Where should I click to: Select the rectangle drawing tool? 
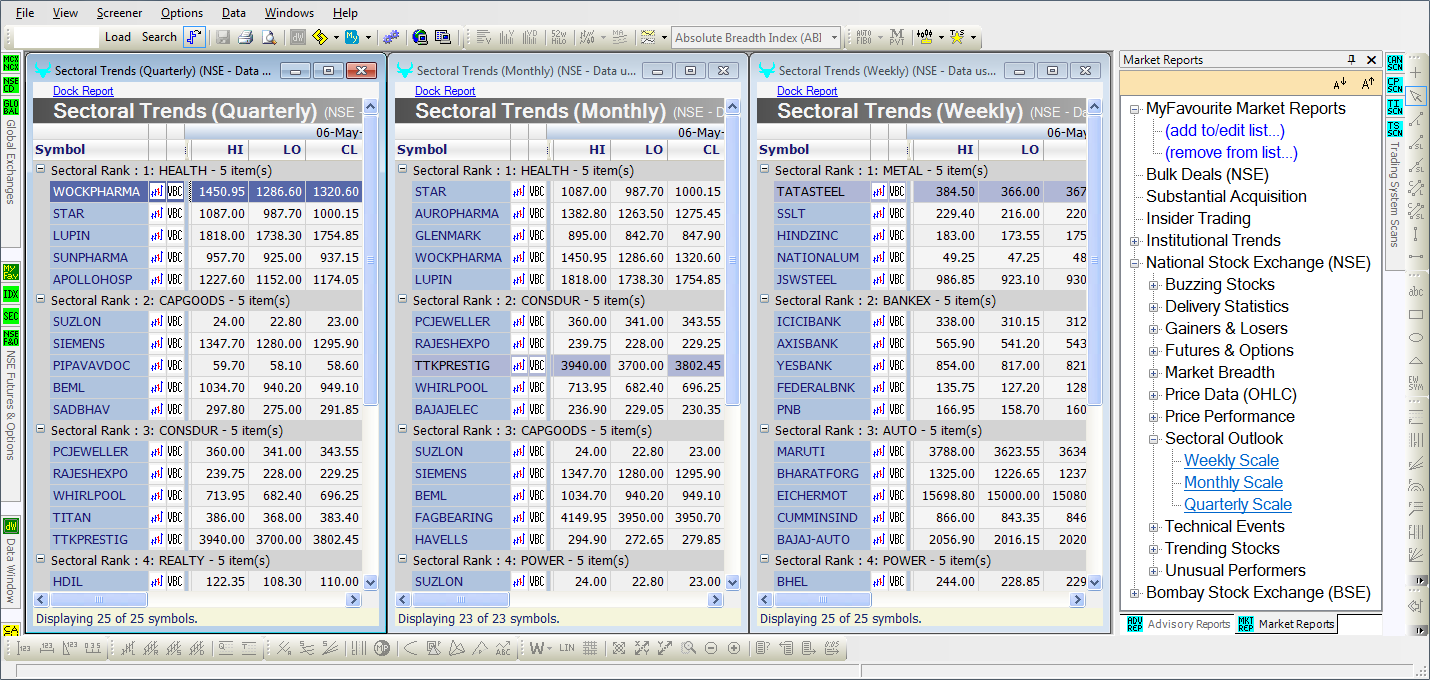[1416, 315]
